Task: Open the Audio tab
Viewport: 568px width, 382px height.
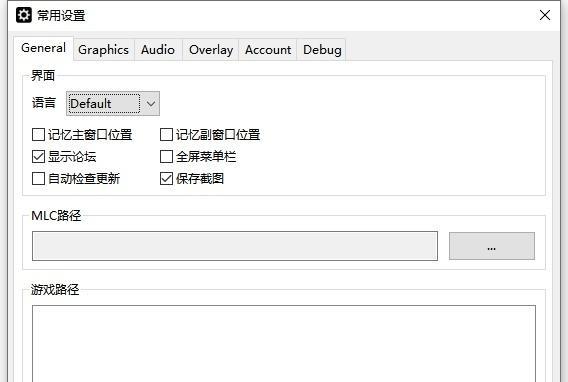Action: coord(158,50)
